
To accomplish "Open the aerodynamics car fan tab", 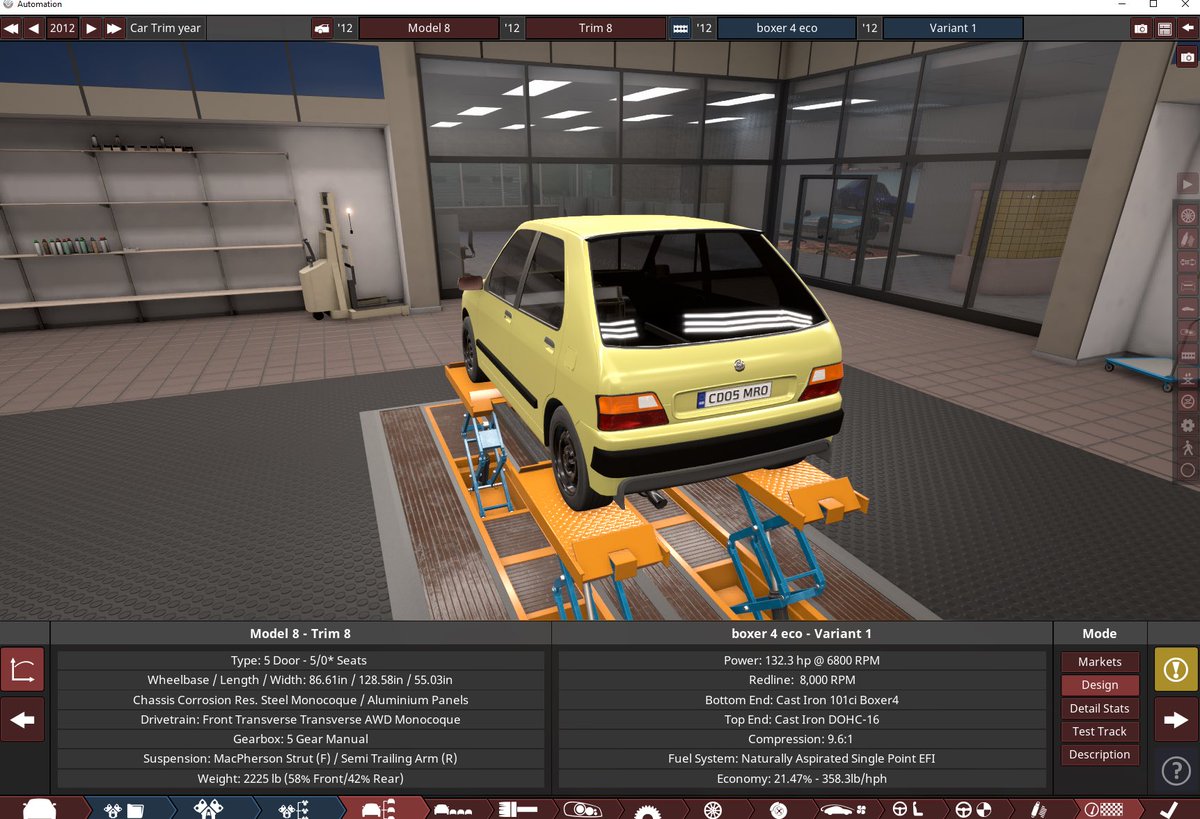I will coord(843,808).
